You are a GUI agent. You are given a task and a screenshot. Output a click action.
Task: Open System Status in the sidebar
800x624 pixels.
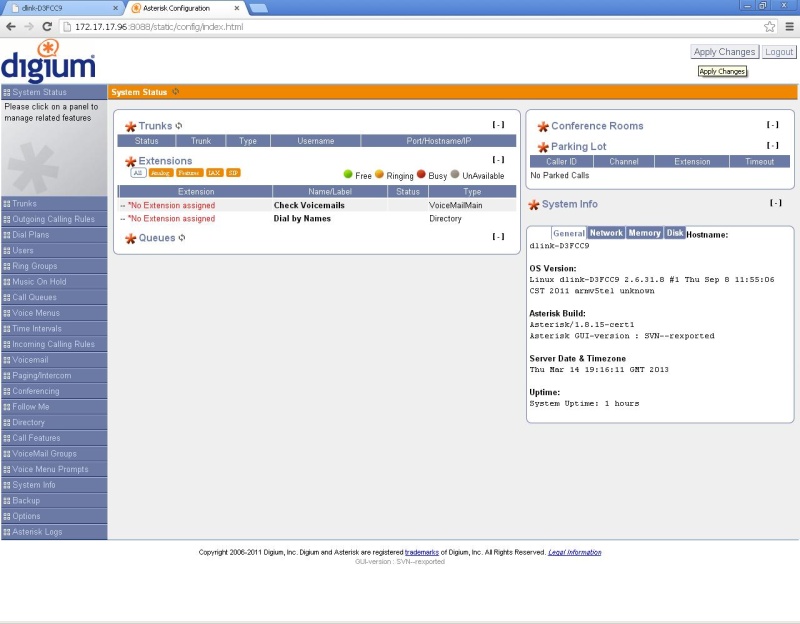click(x=54, y=92)
